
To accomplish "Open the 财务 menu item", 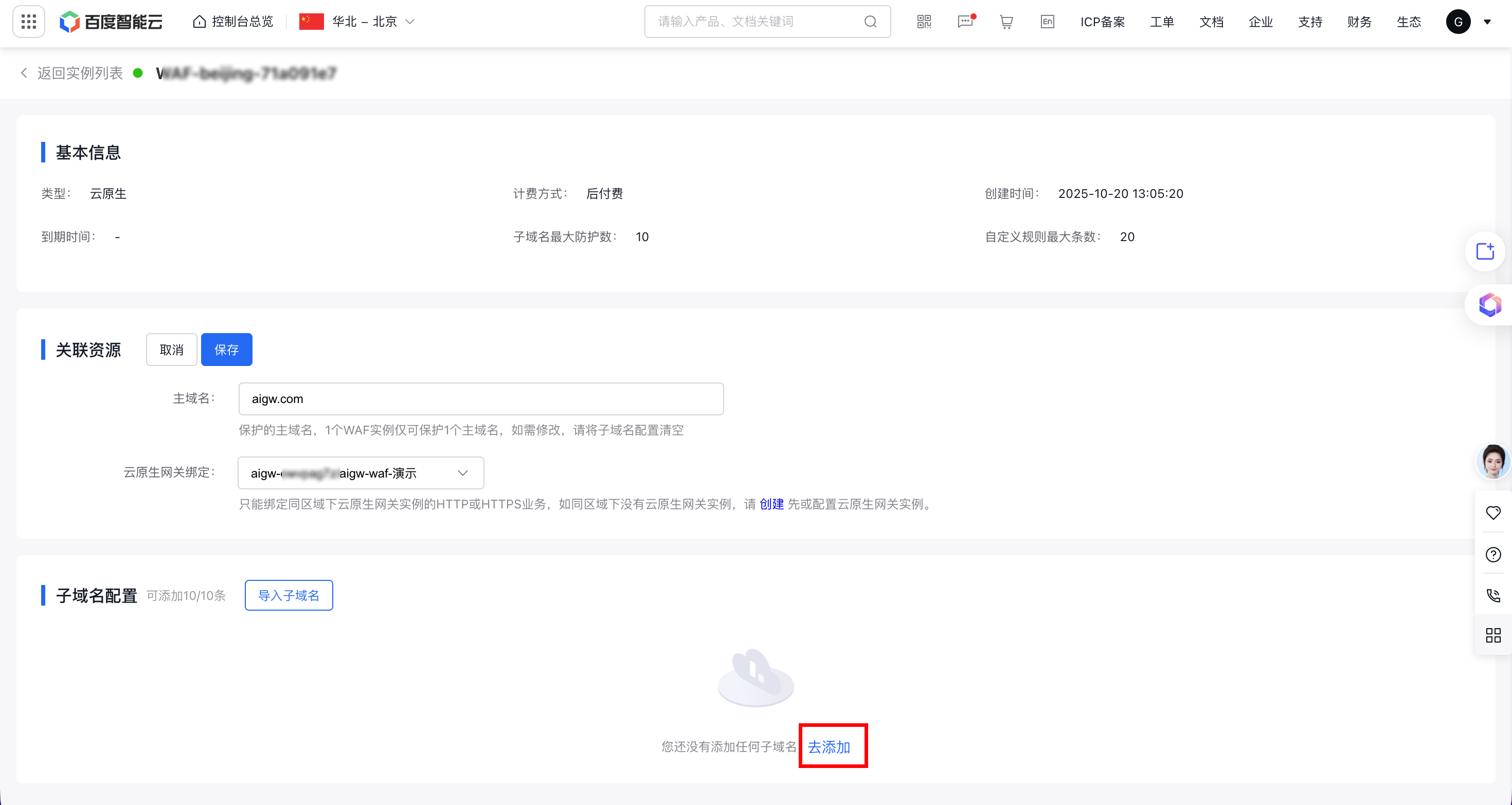I will 1359,22.
